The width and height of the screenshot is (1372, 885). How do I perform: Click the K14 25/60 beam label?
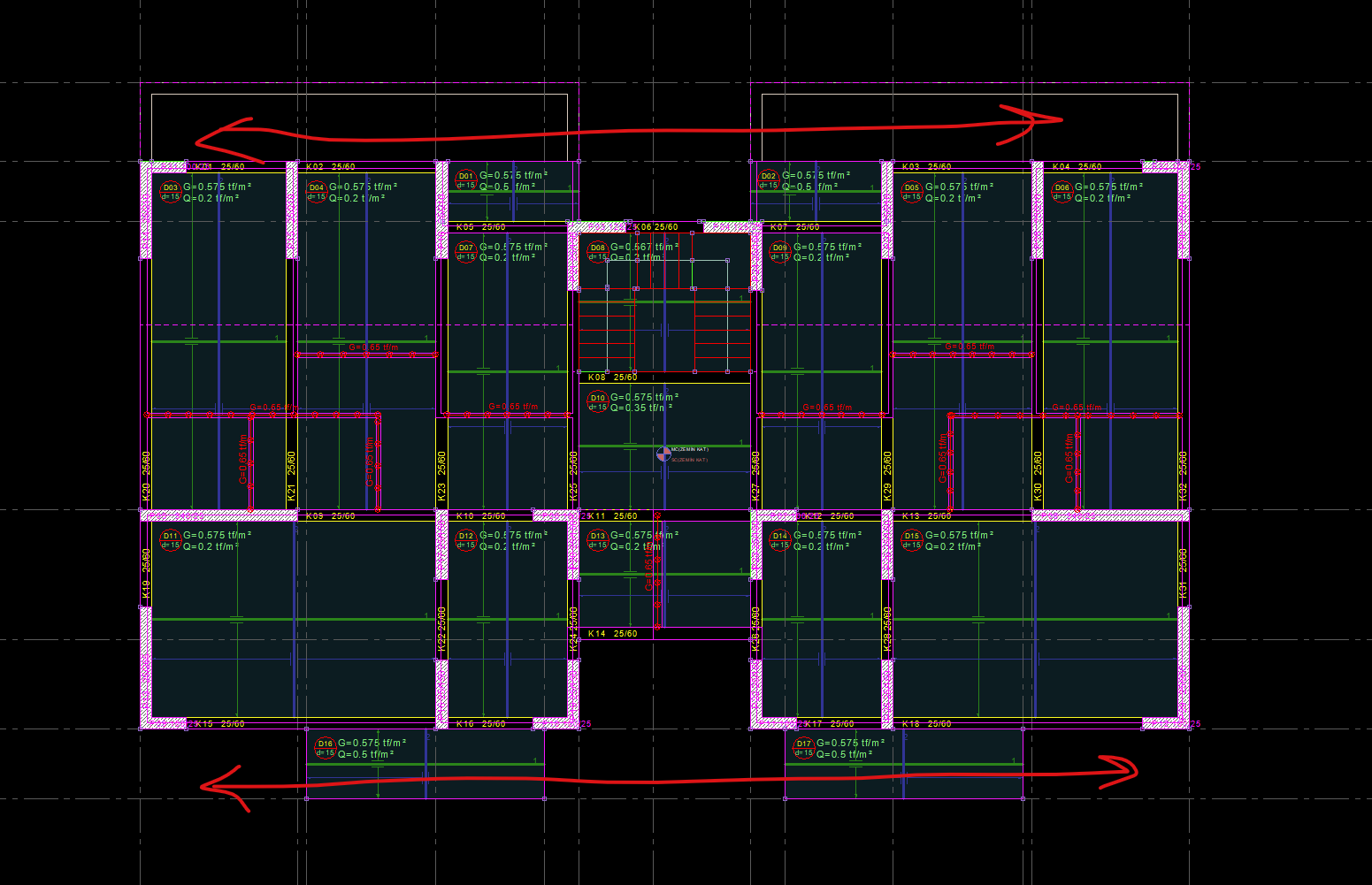(x=612, y=634)
